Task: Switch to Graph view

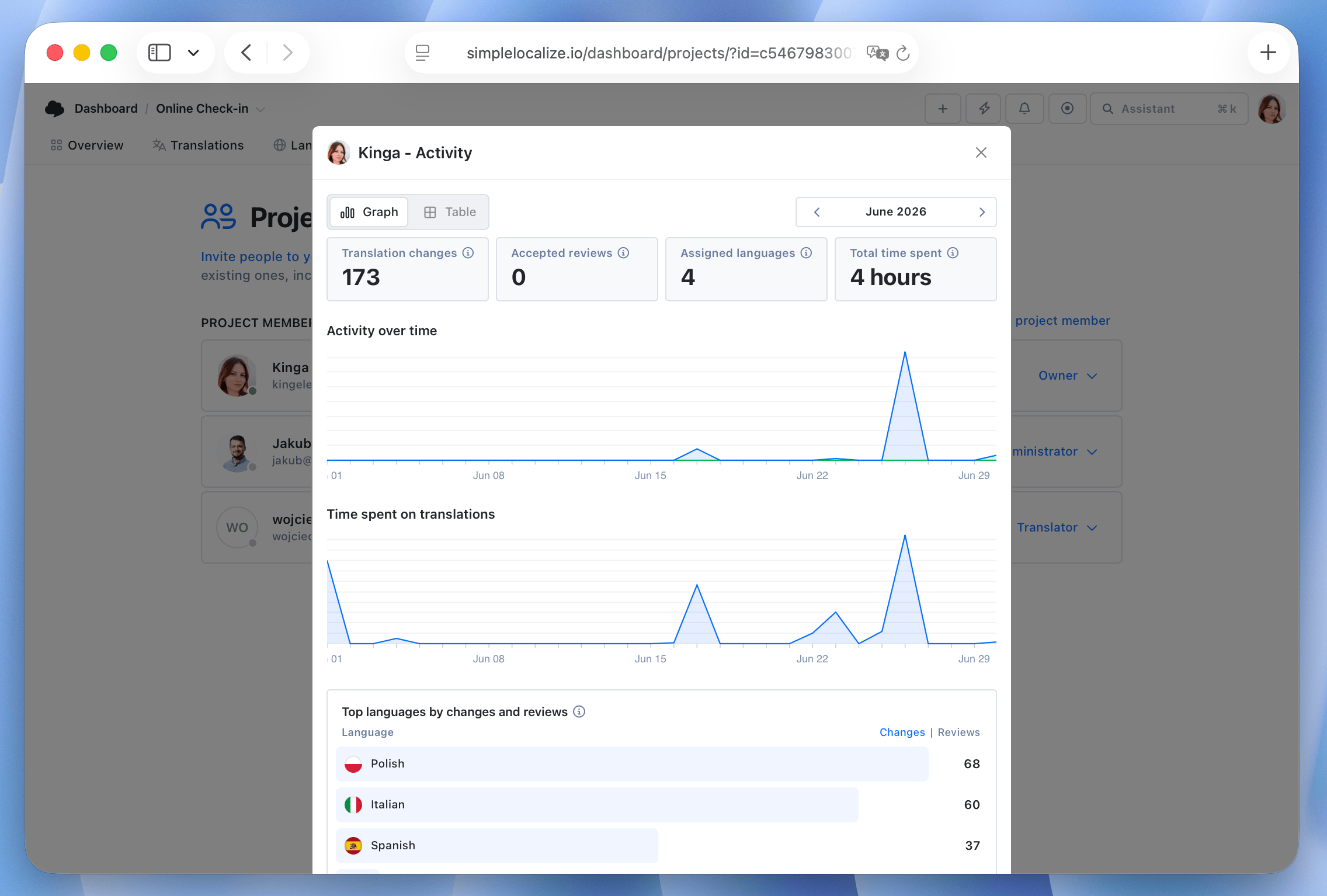Action: pyautogui.click(x=369, y=212)
